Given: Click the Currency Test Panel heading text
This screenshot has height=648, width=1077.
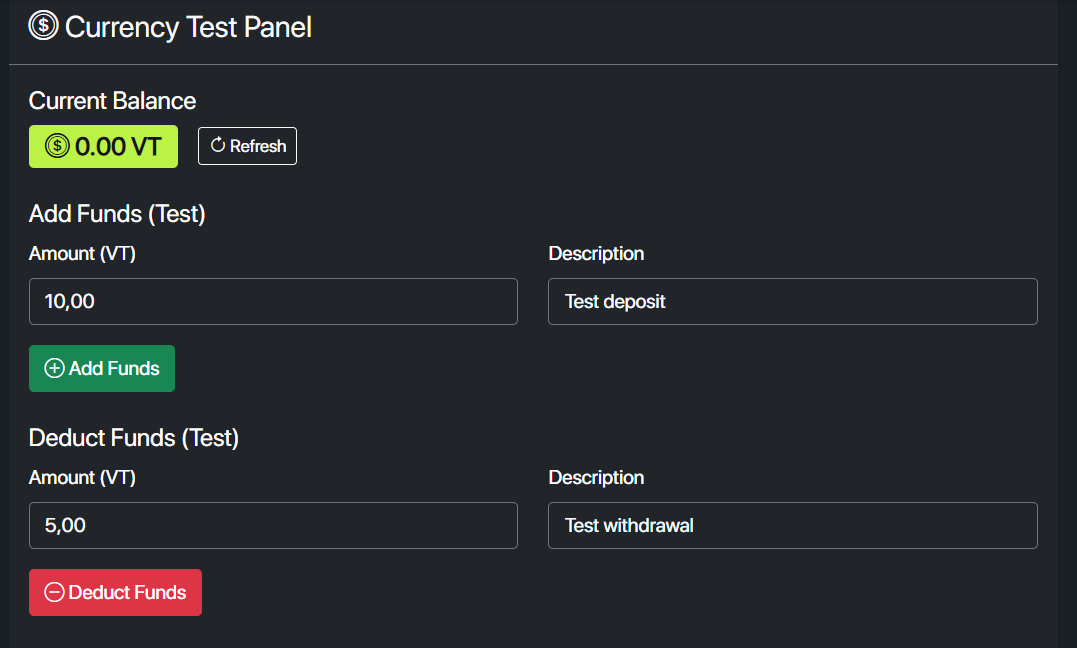Looking at the screenshot, I should [x=188, y=27].
